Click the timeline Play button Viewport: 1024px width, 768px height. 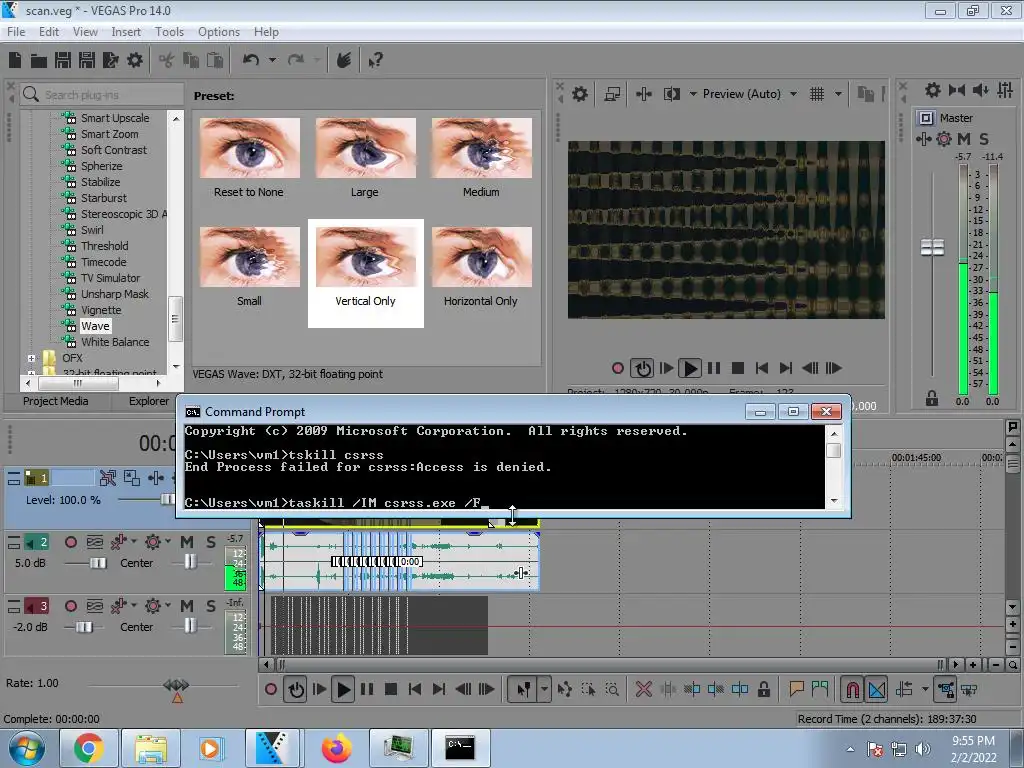[342, 689]
